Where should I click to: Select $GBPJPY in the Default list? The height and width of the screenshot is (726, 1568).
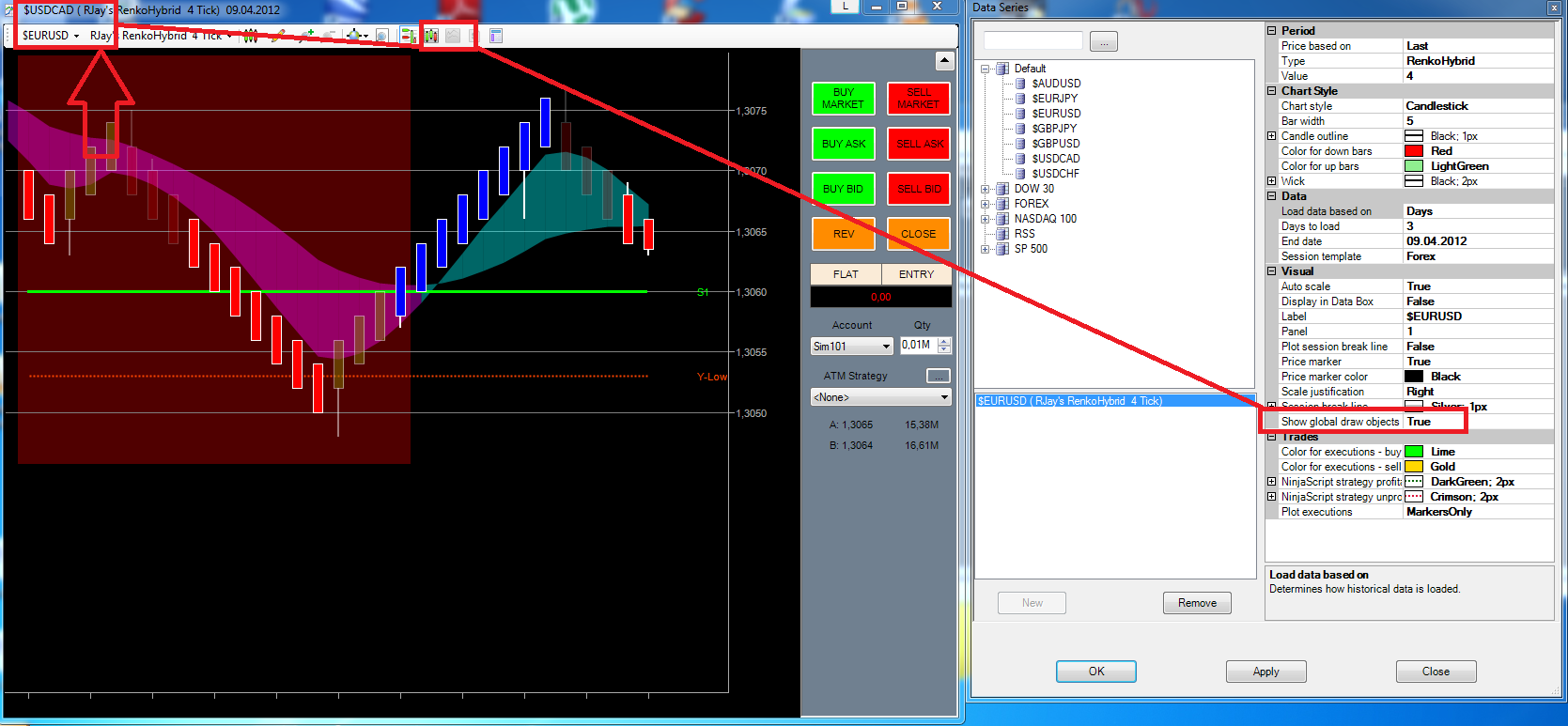[1054, 129]
